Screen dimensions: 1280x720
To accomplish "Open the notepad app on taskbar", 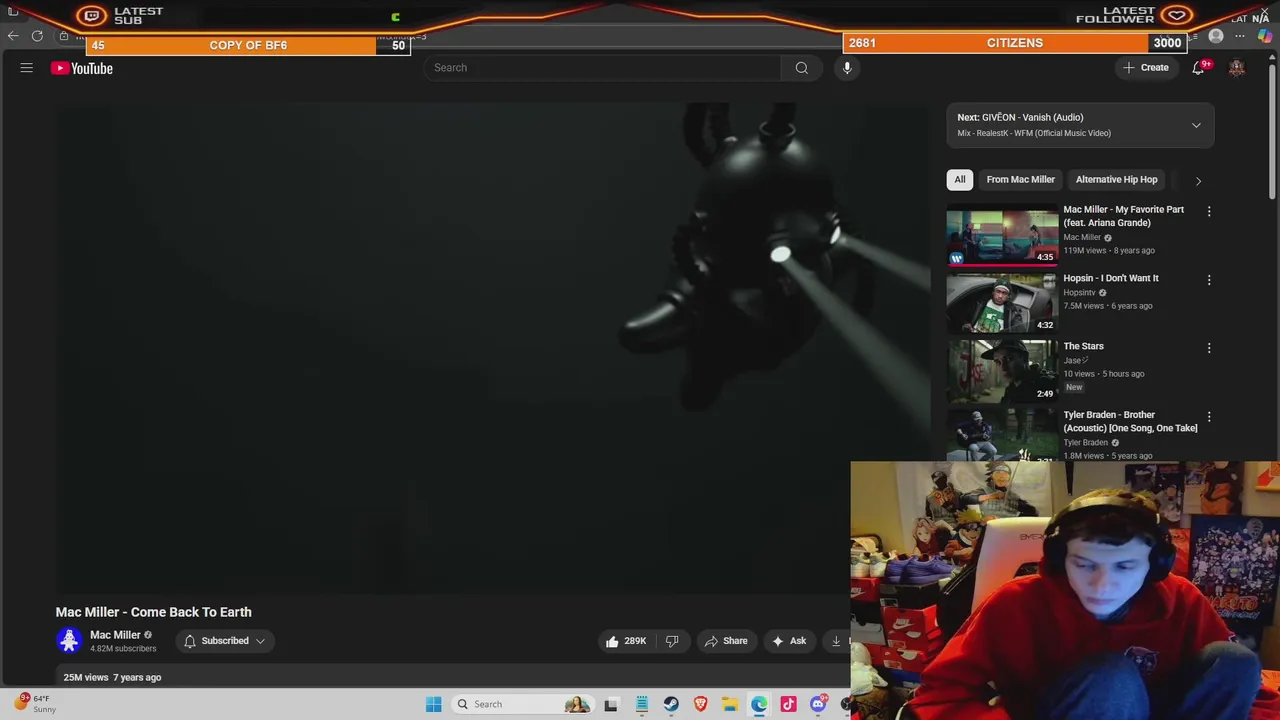I will coord(641,704).
